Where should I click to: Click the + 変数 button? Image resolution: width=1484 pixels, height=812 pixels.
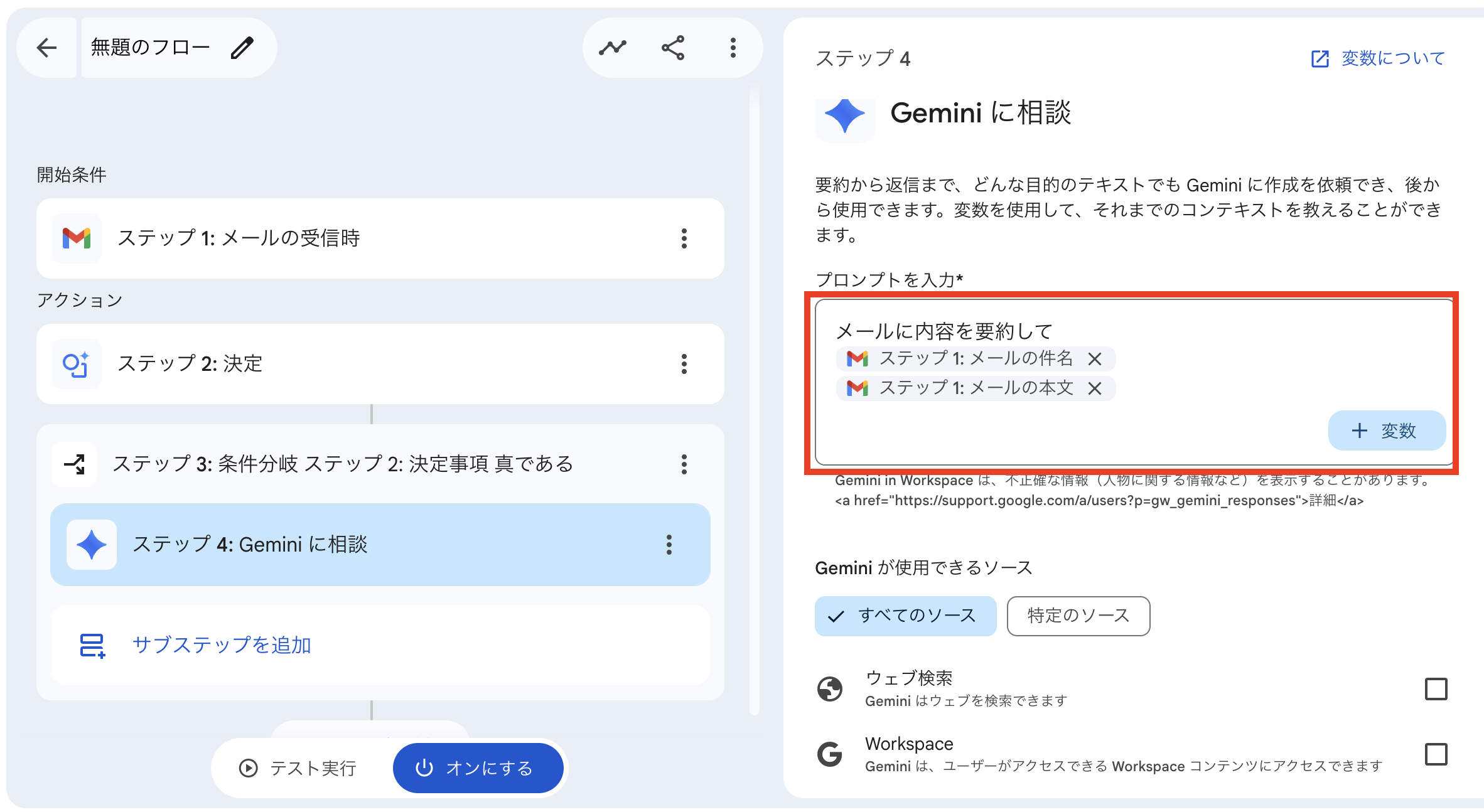click(1387, 430)
